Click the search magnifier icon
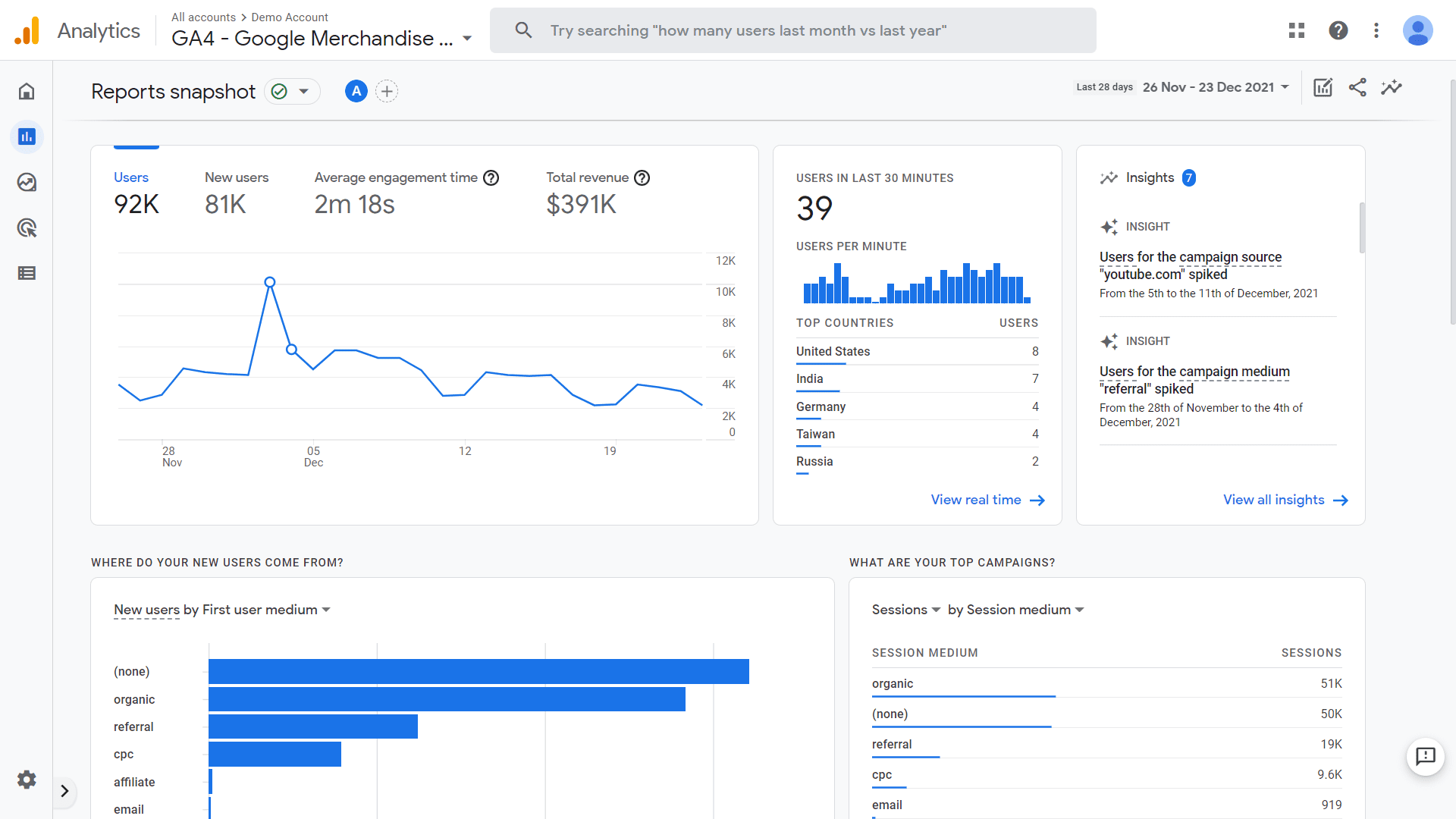 [x=523, y=30]
